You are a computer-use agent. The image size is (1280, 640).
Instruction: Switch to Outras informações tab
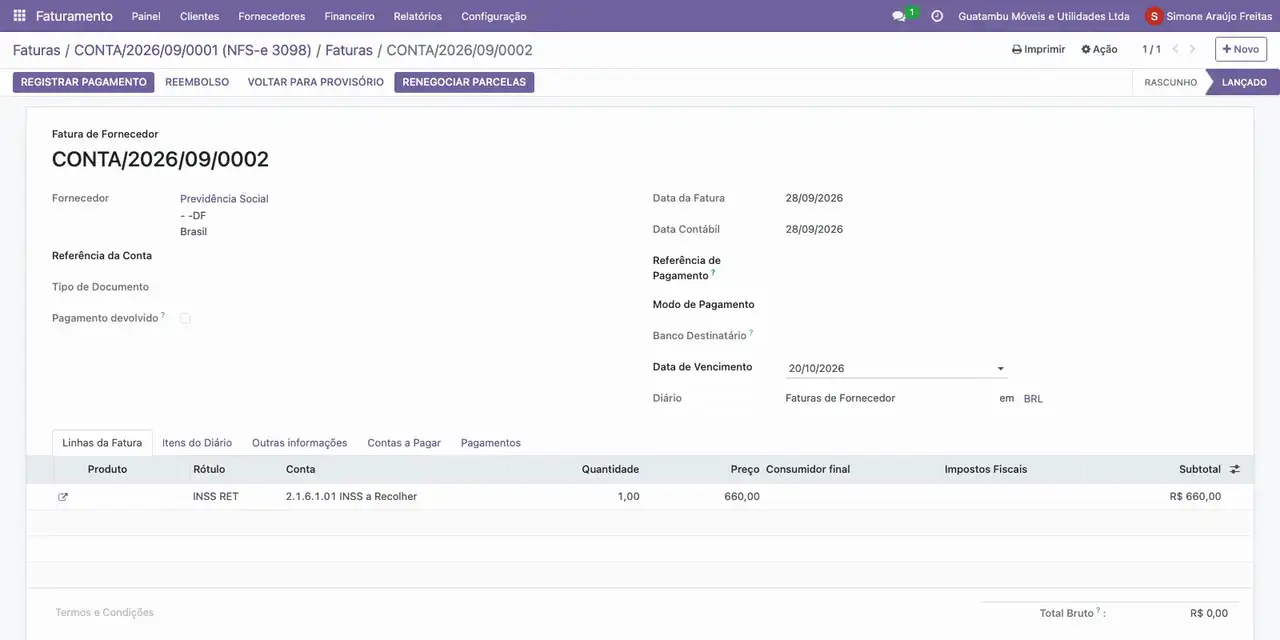point(299,443)
